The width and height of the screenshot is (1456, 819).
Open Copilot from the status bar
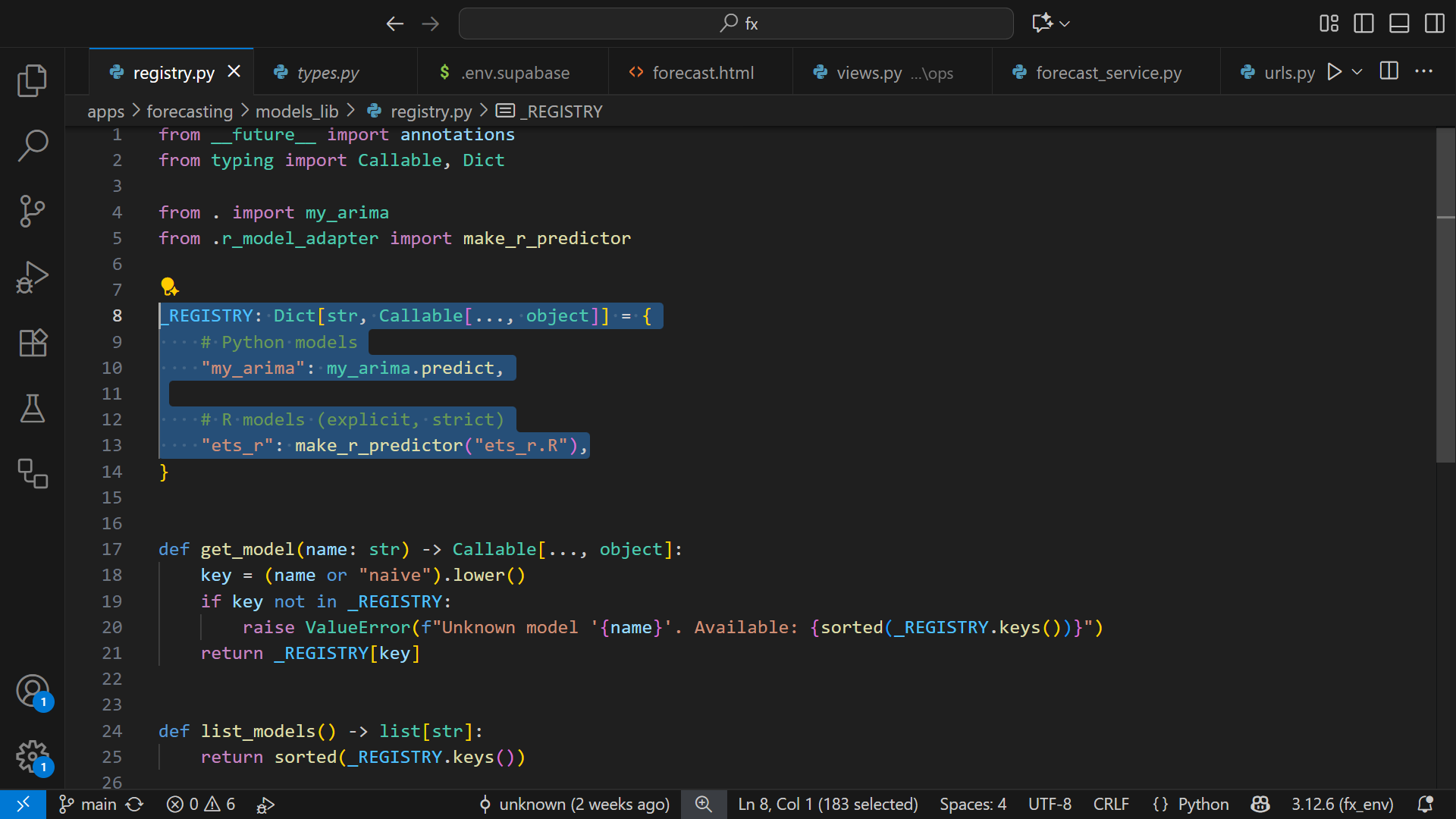coord(1259,805)
